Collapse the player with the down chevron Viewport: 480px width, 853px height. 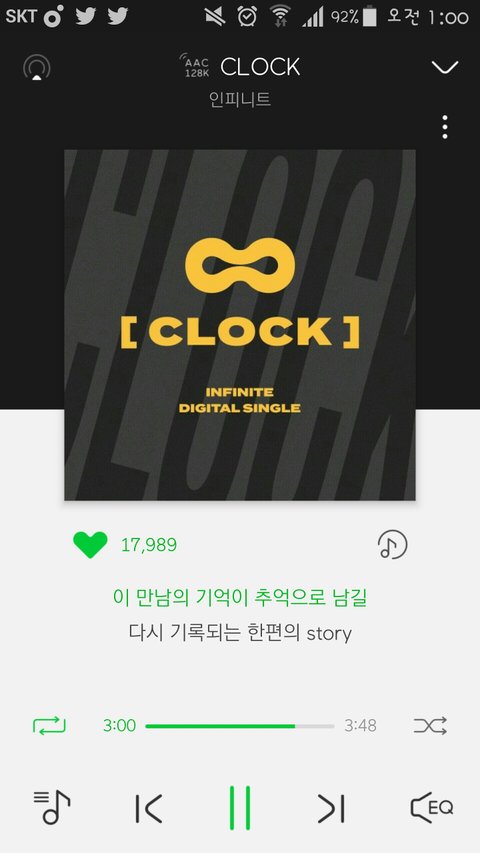click(x=445, y=67)
